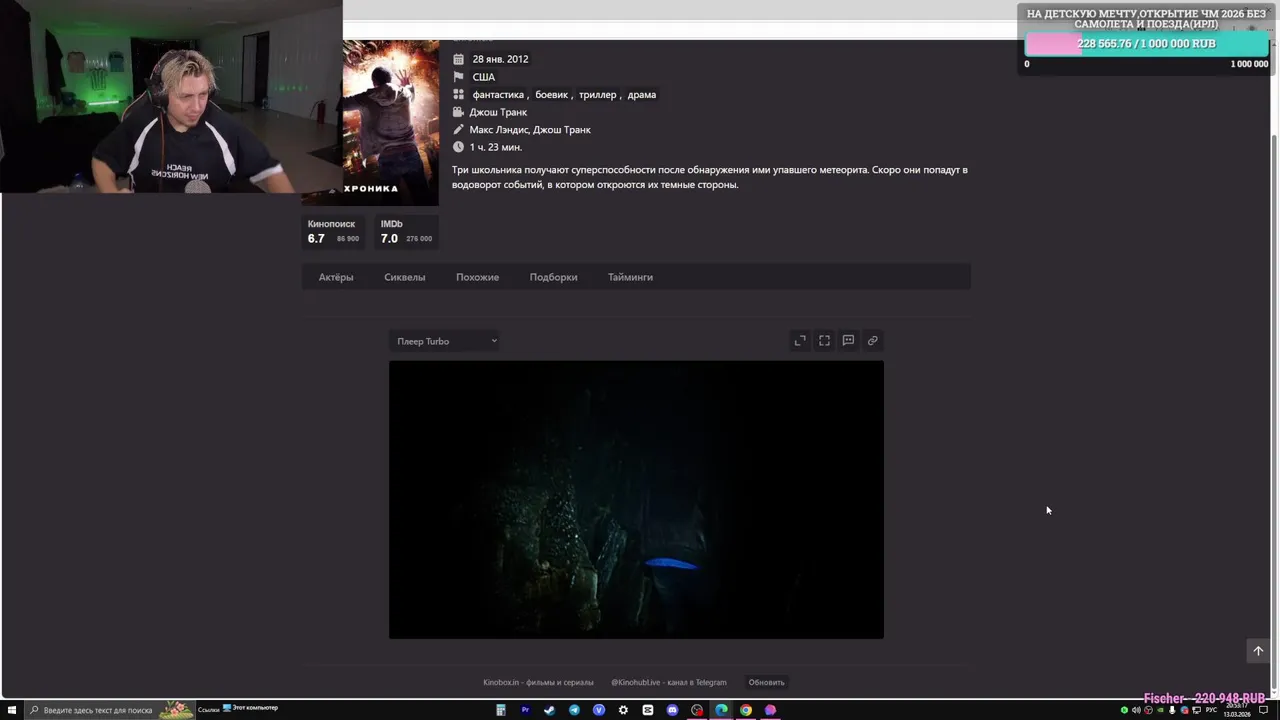Switch to the Сиквелы tab
The height and width of the screenshot is (720, 1280).
pos(404,277)
